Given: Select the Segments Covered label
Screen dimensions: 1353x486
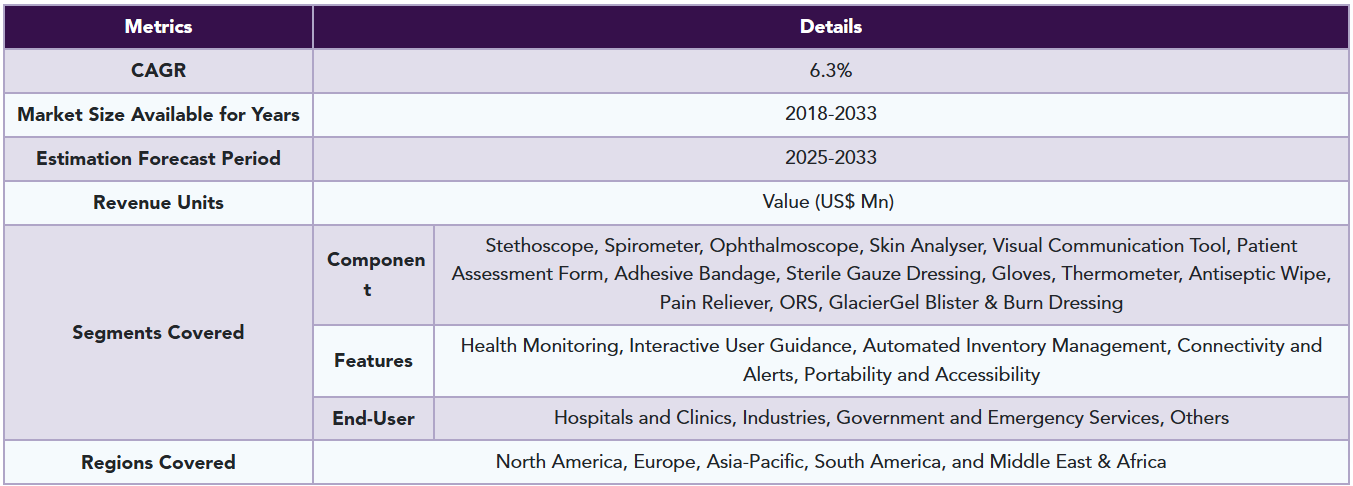Looking at the screenshot, I should [x=158, y=332].
